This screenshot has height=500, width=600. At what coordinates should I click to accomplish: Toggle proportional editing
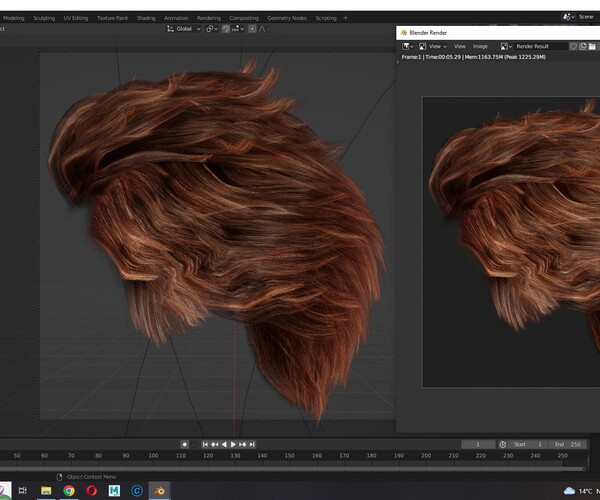252,29
